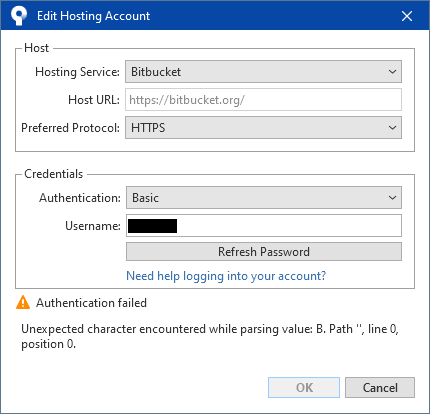
Task: Click the Edit Hosting Account title text
Action: [93, 16]
